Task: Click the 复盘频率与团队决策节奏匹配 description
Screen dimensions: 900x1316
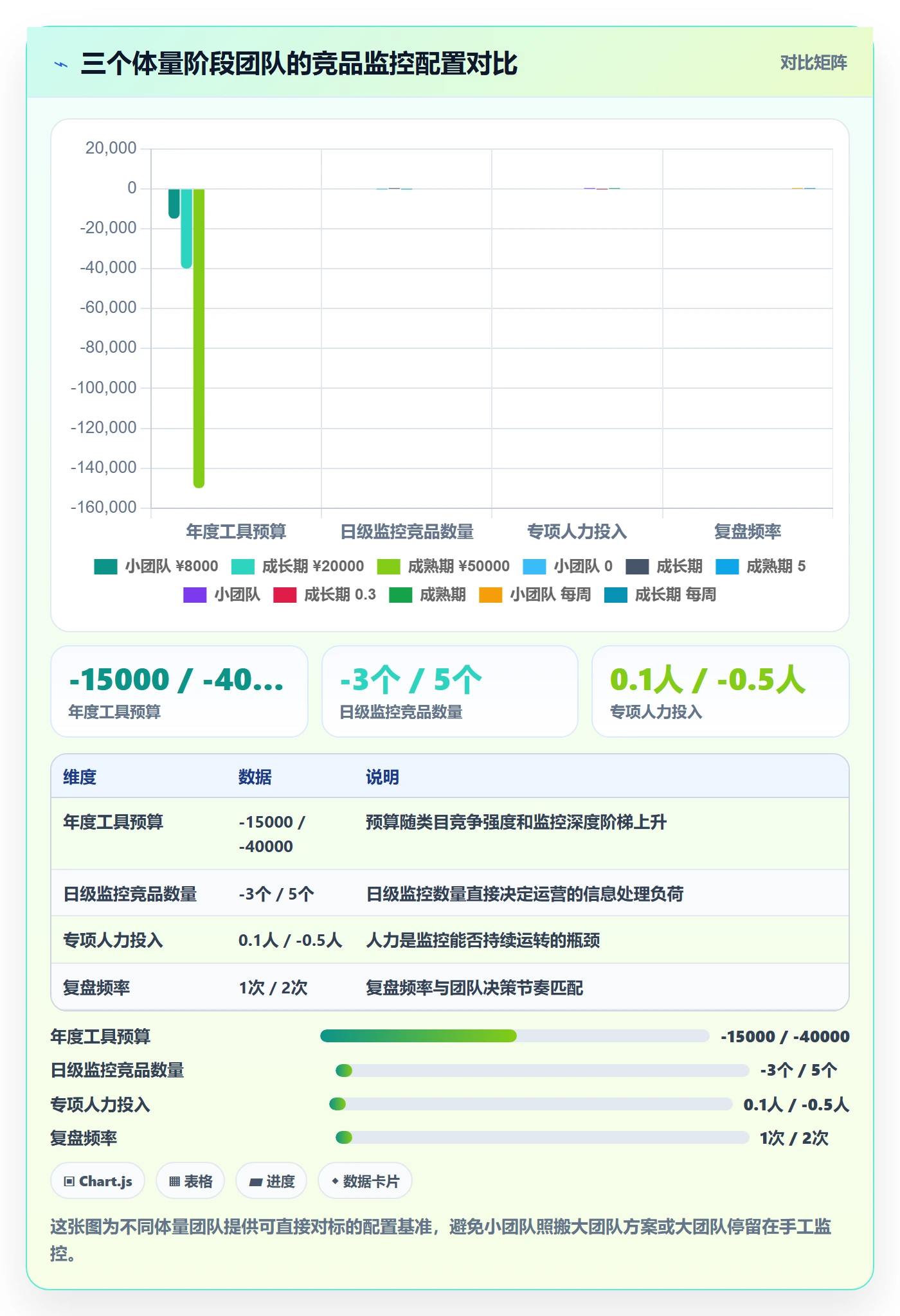Action: 474,988
